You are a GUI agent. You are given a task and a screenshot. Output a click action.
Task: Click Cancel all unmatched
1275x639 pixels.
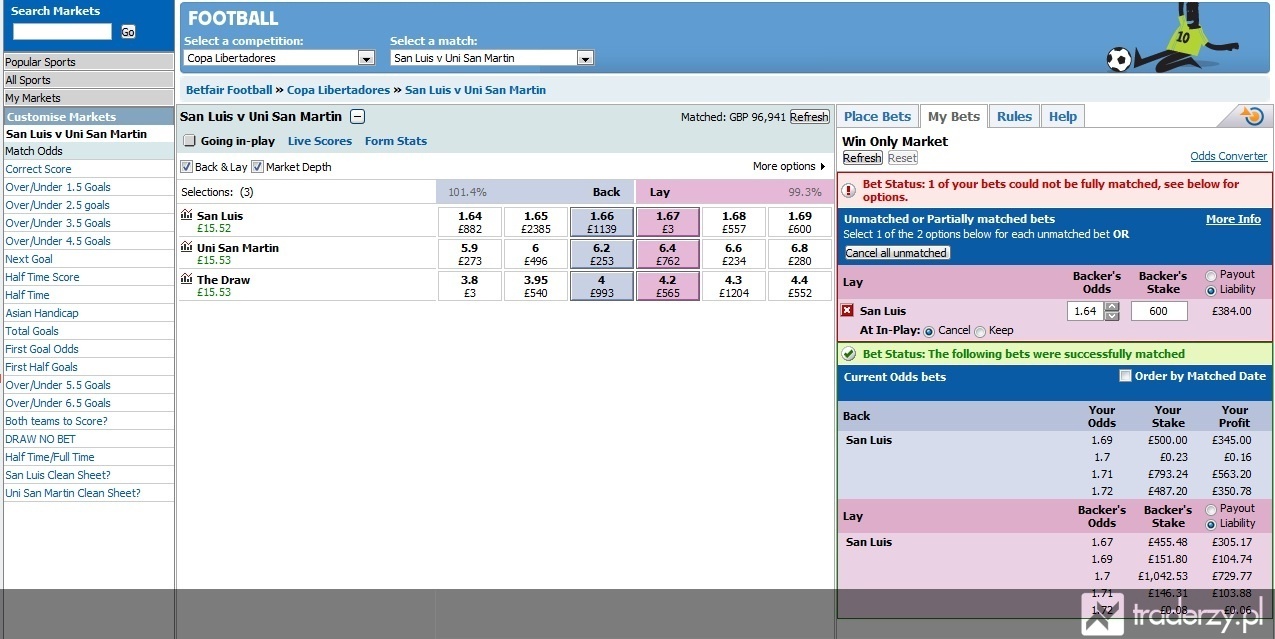click(x=896, y=253)
